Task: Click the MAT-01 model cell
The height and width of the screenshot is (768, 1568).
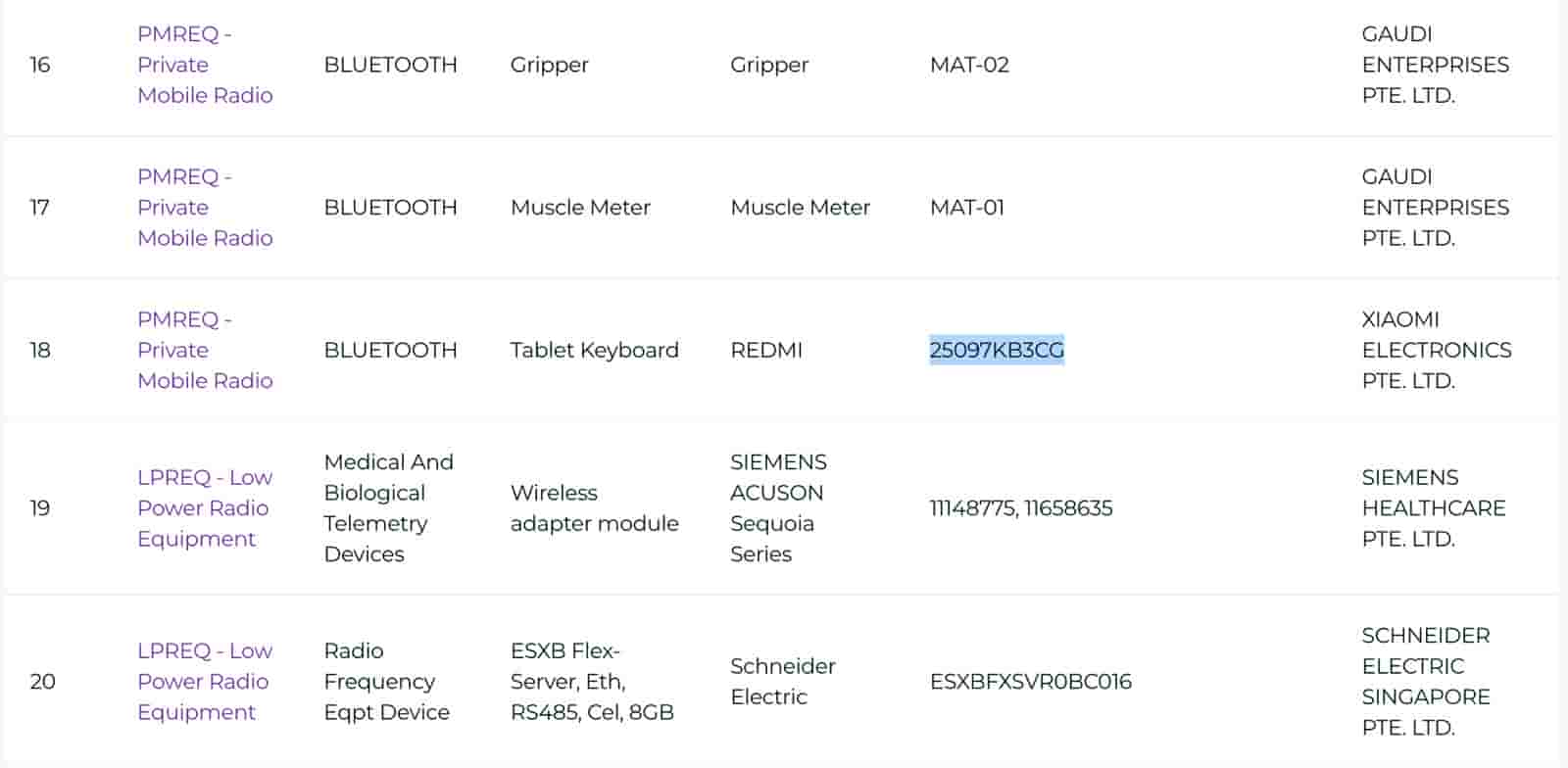Action: [966, 208]
